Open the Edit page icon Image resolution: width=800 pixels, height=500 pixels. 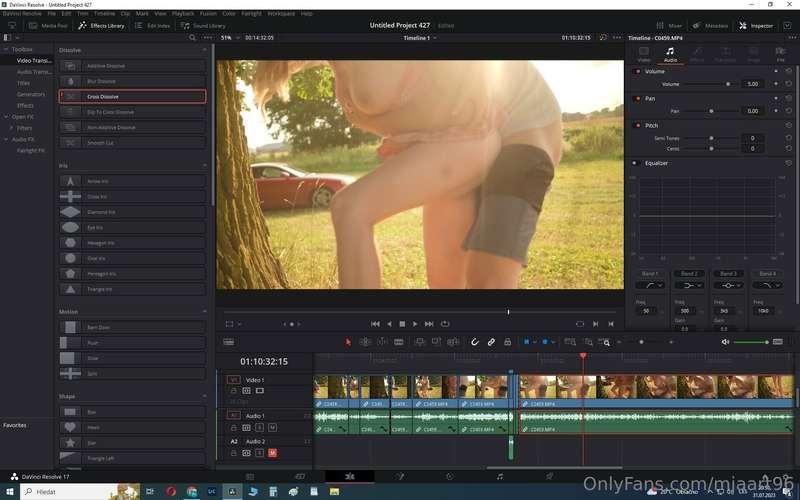(349, 477)
